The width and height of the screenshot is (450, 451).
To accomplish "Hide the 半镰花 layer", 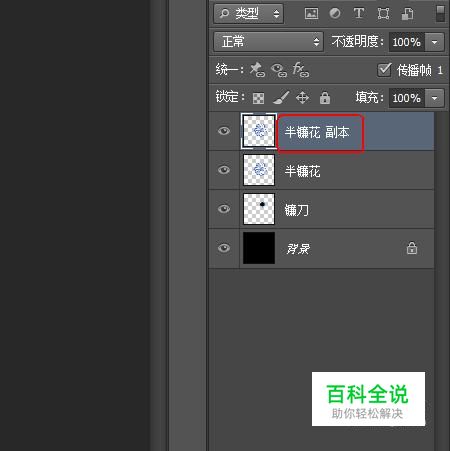I will [x=224, y=170].
